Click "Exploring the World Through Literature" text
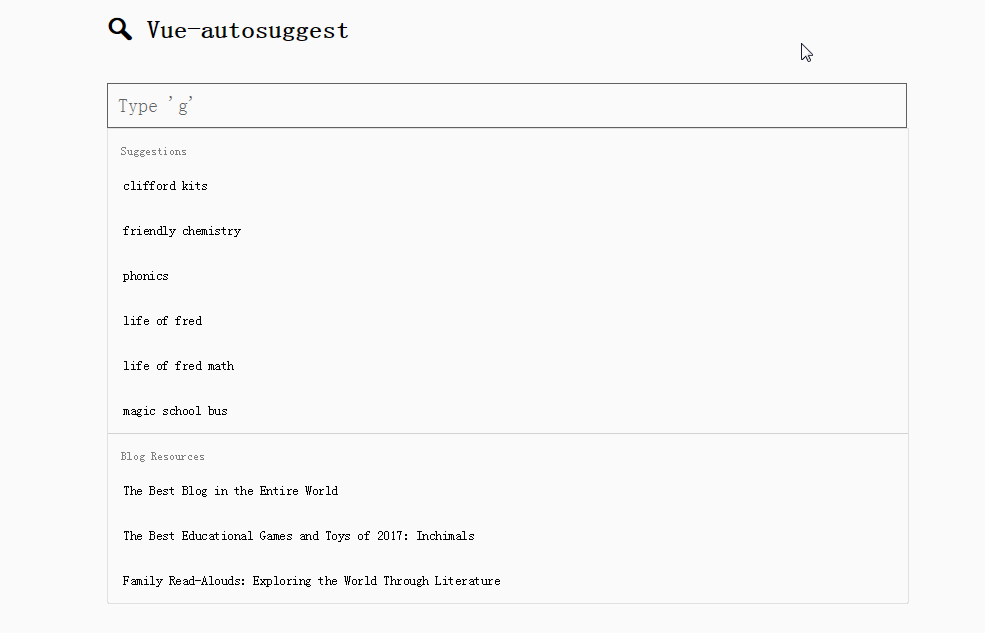Image resolution: width=985 pixels, height=633 pixels. 376,581
